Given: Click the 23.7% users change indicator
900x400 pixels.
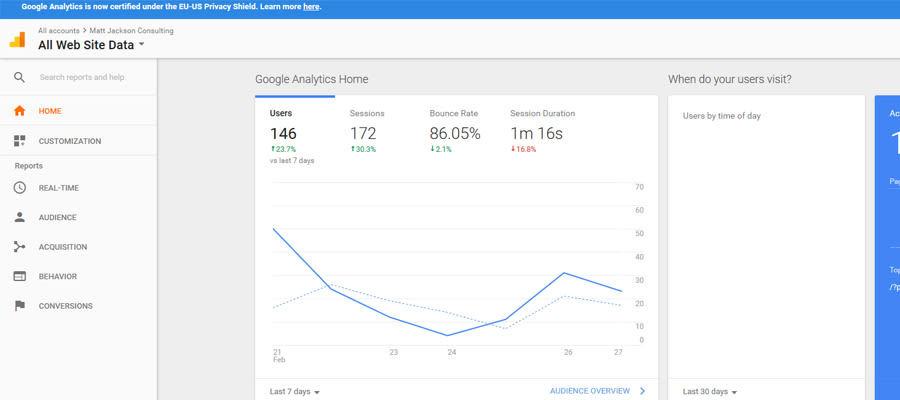Looking at the screenshot, I should click(x=283, y=149).
